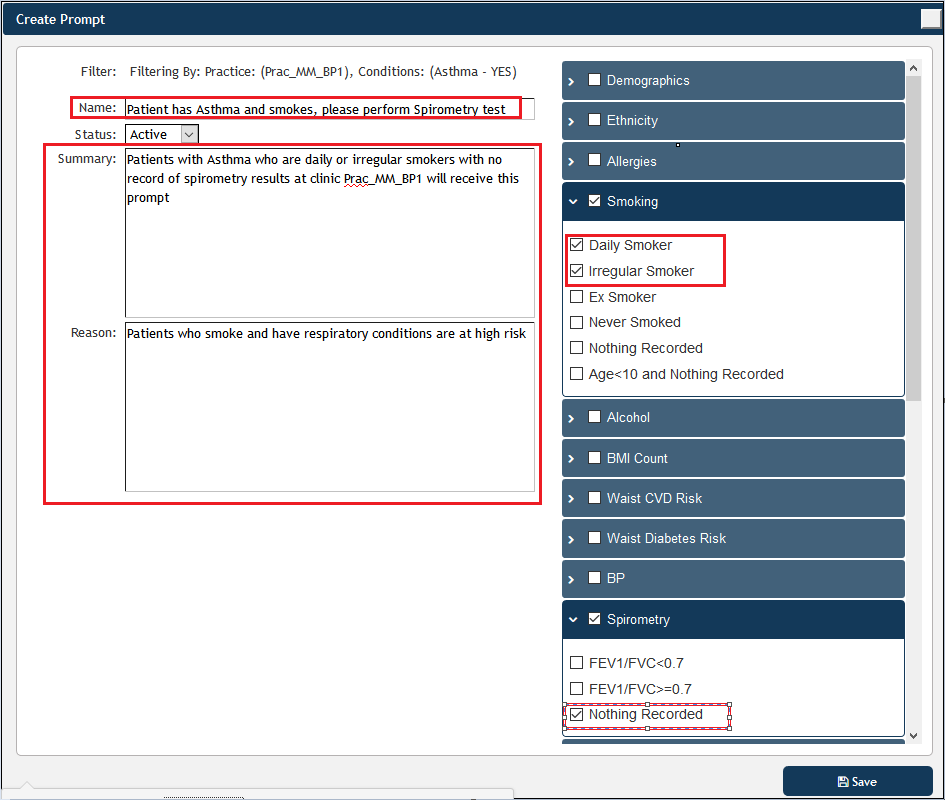This screenshot has width=945, height=800.
Task: Click the window button in the Create Prompt title bar
Action: click(x=931, y=19)
